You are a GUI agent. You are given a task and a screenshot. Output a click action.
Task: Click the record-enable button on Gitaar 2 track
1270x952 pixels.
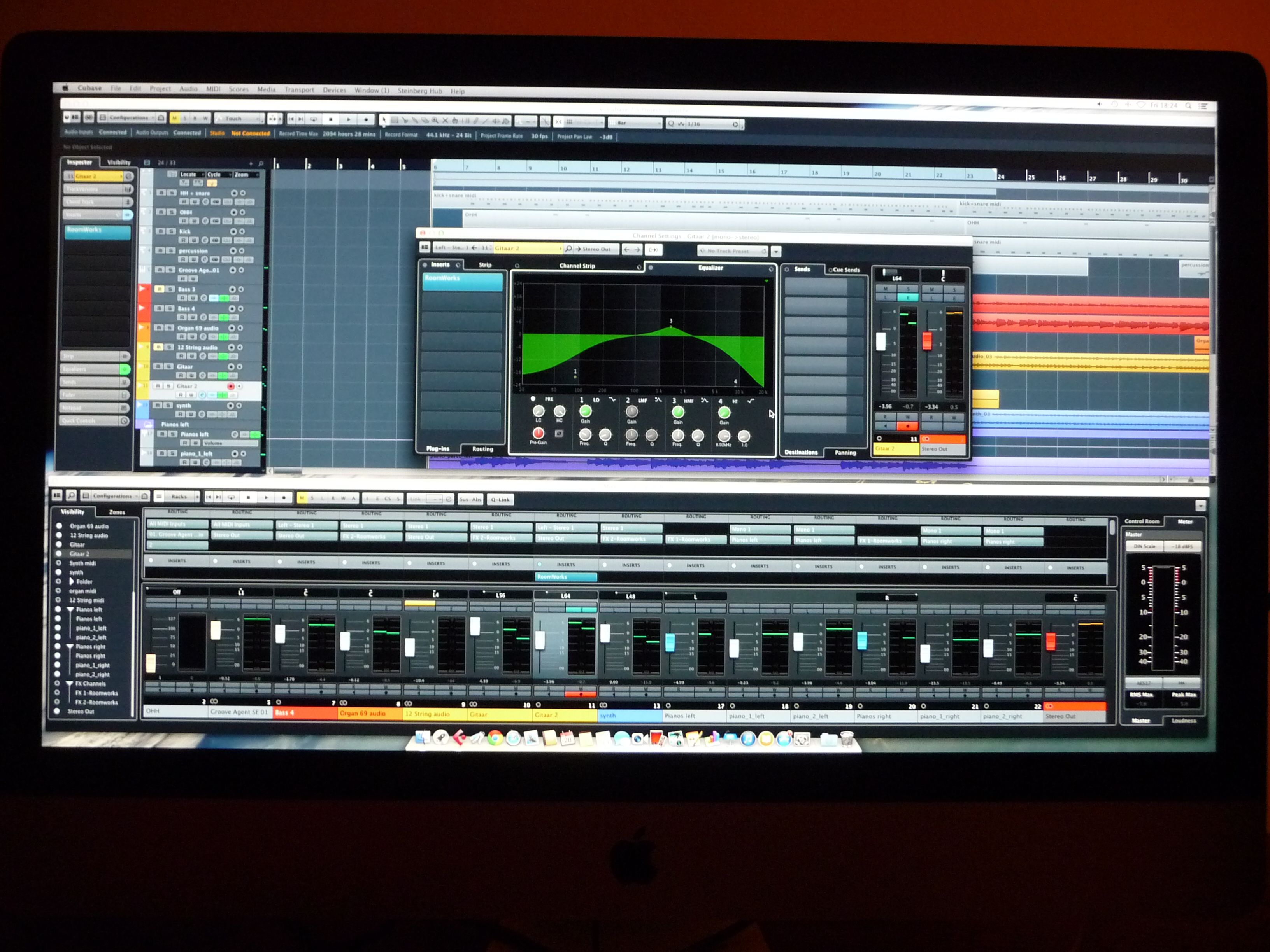coord(231,386)
